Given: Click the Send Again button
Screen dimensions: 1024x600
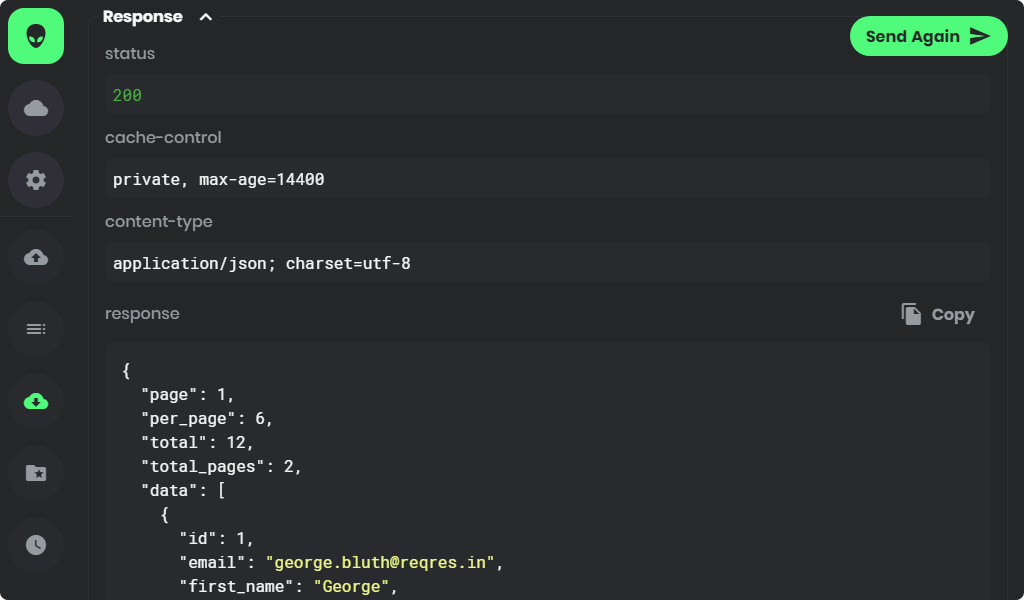Looking at the screenshot, I should click(928, 36).
